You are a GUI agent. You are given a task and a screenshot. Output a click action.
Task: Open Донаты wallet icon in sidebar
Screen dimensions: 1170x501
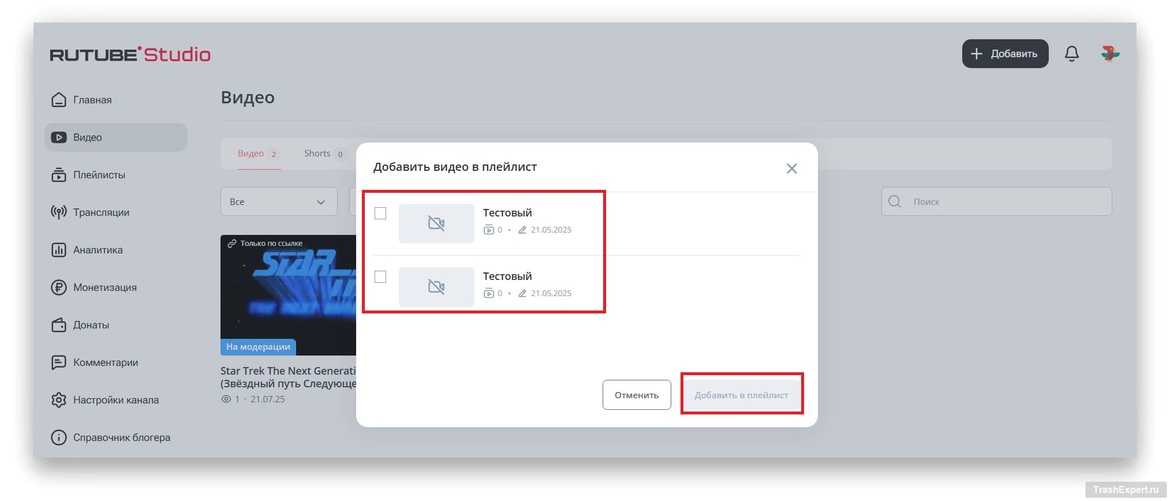(59, 325)
